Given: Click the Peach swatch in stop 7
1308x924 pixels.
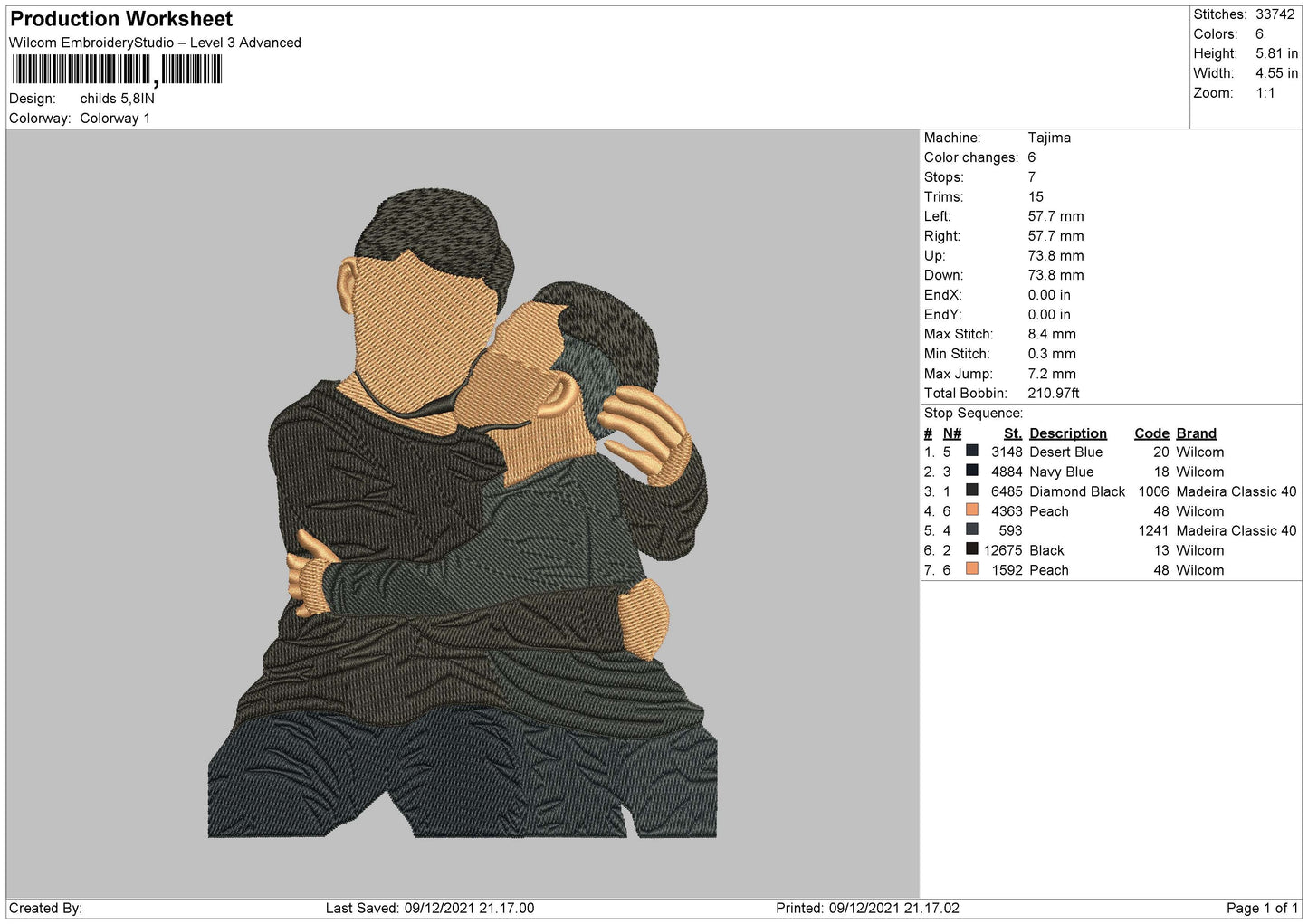Looking at the screenshot, I should tap(971, 569).
